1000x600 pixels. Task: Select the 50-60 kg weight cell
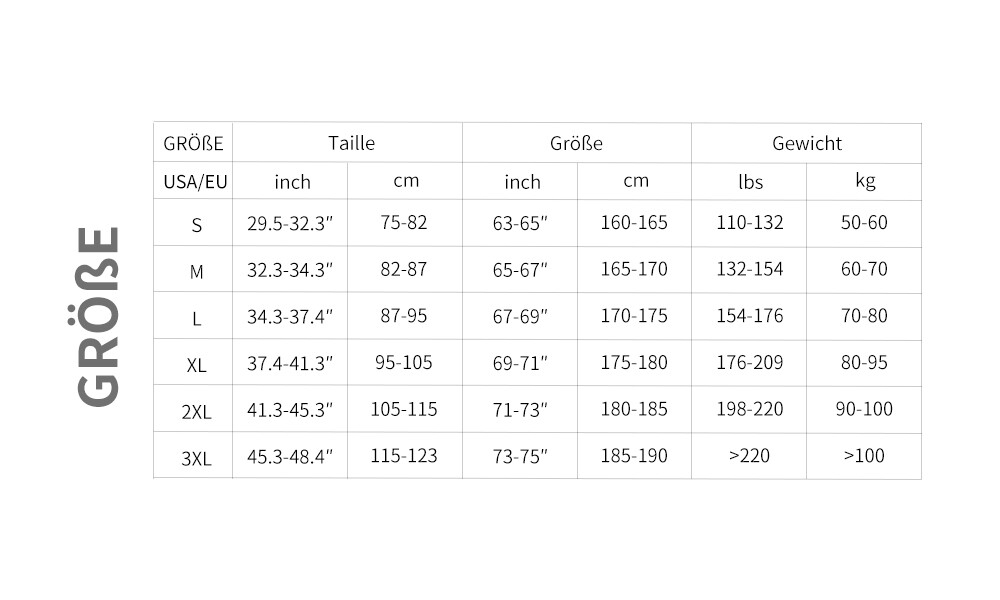coord(864,223)
